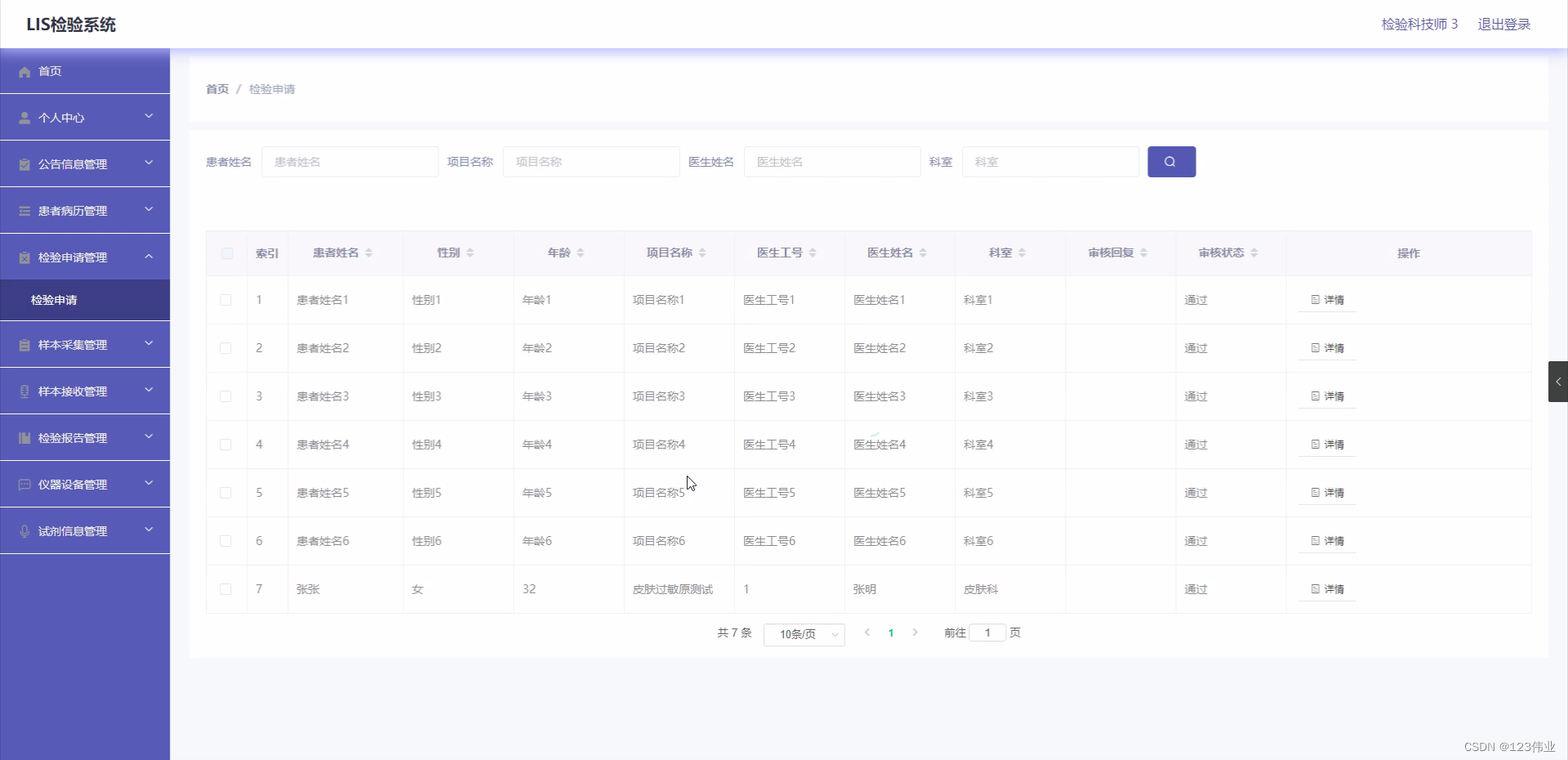
Task: Click the 公告信息管理 announcement icon
Action: (24, 163)
